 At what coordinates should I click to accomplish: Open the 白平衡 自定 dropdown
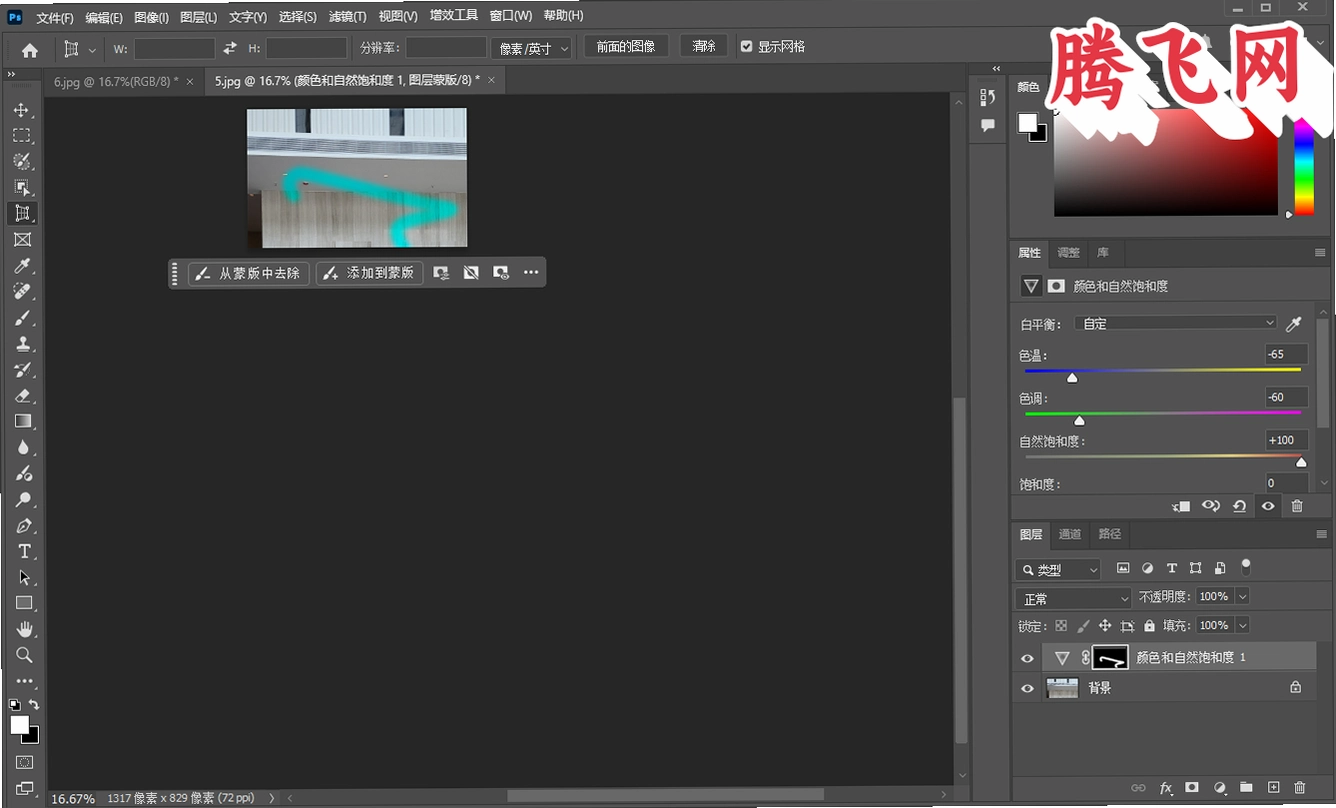[x=1176, y=324]
